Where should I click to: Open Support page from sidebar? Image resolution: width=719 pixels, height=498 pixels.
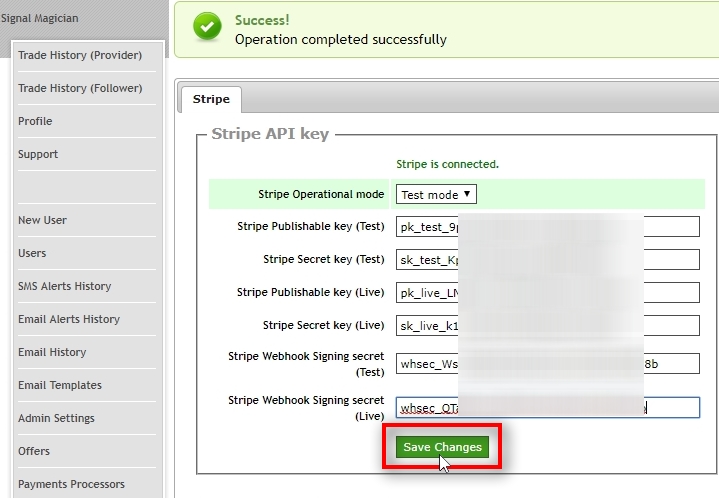coord(38,154)
